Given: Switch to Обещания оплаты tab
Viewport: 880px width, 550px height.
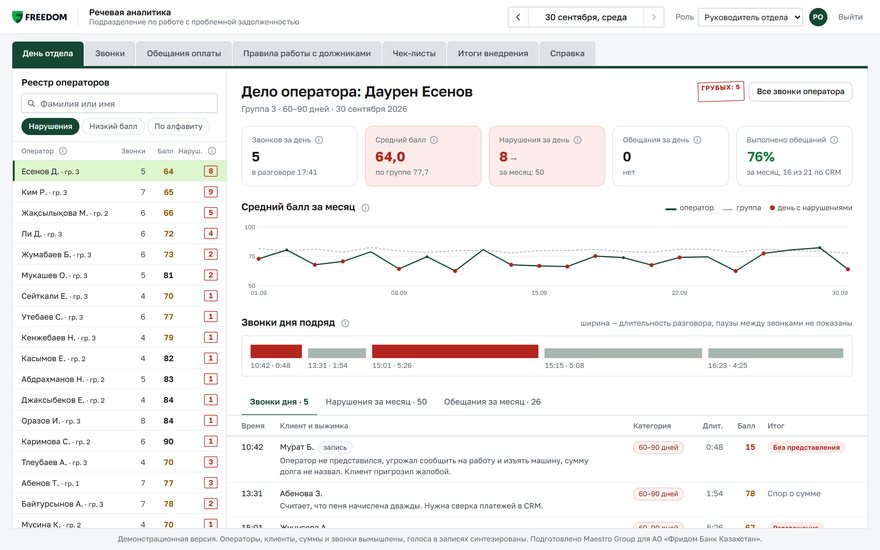Looking at the screenshot, I should click(x=184, y=54).
